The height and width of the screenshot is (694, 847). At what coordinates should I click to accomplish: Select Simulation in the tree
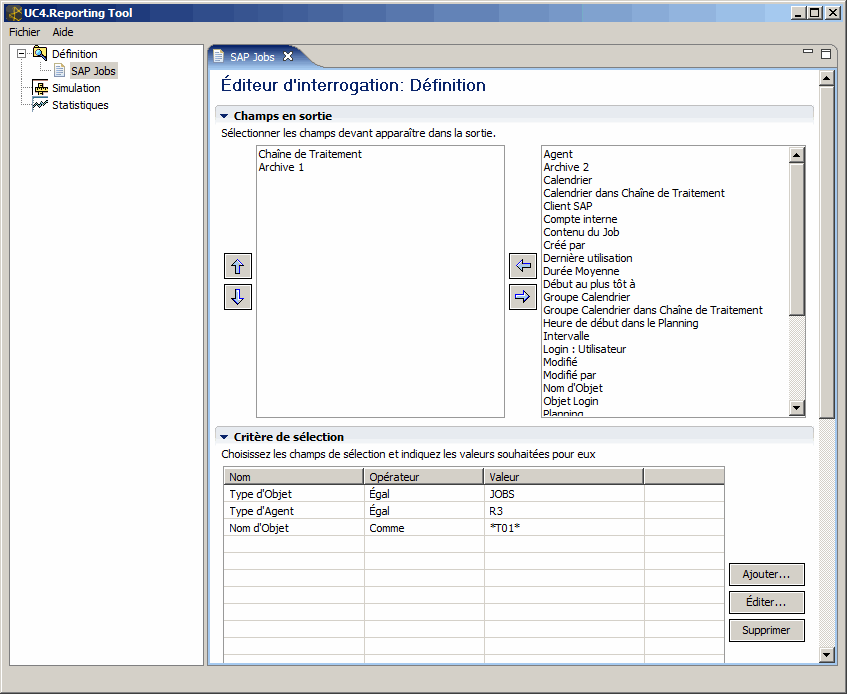[76, 88]
